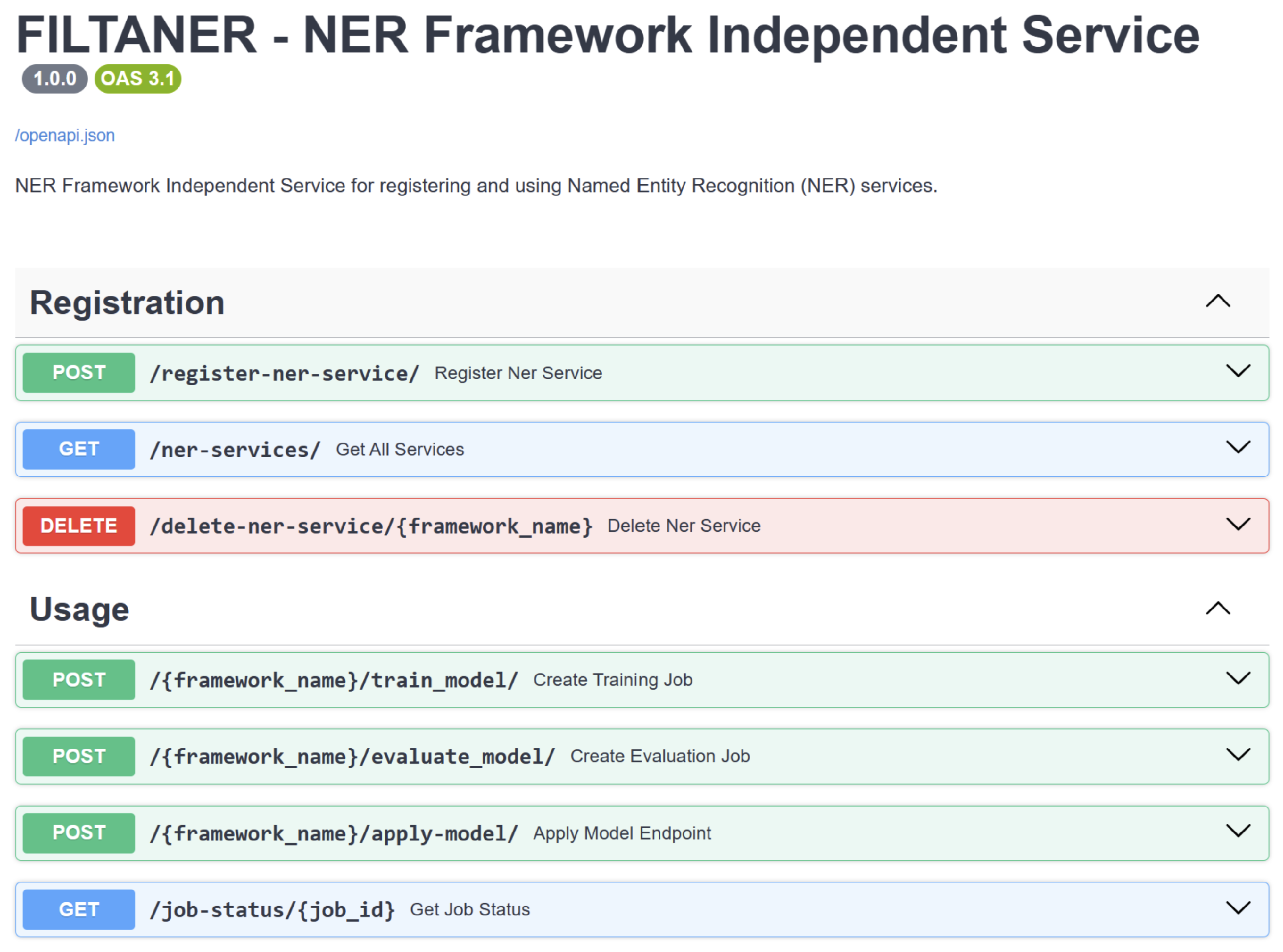Collapse the Usage section chevron
The width and height of the screenshot is (1283, 952).
[1218, 608]
